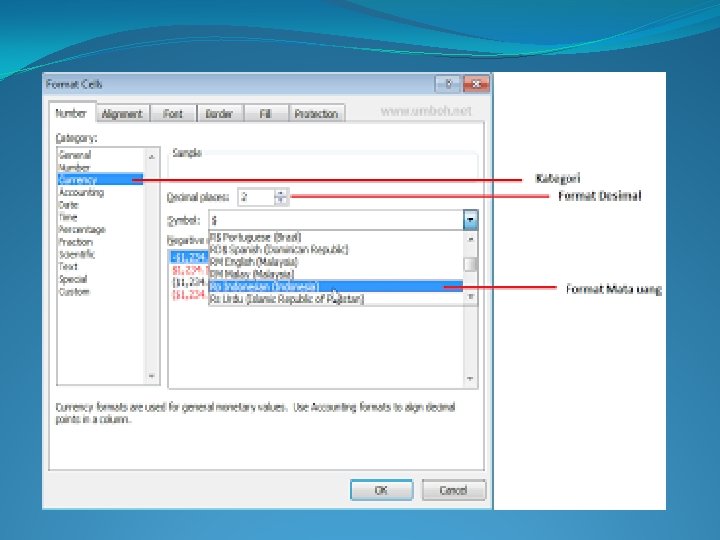
Task: Pick the Fraction category
Action: click(101, 242)
